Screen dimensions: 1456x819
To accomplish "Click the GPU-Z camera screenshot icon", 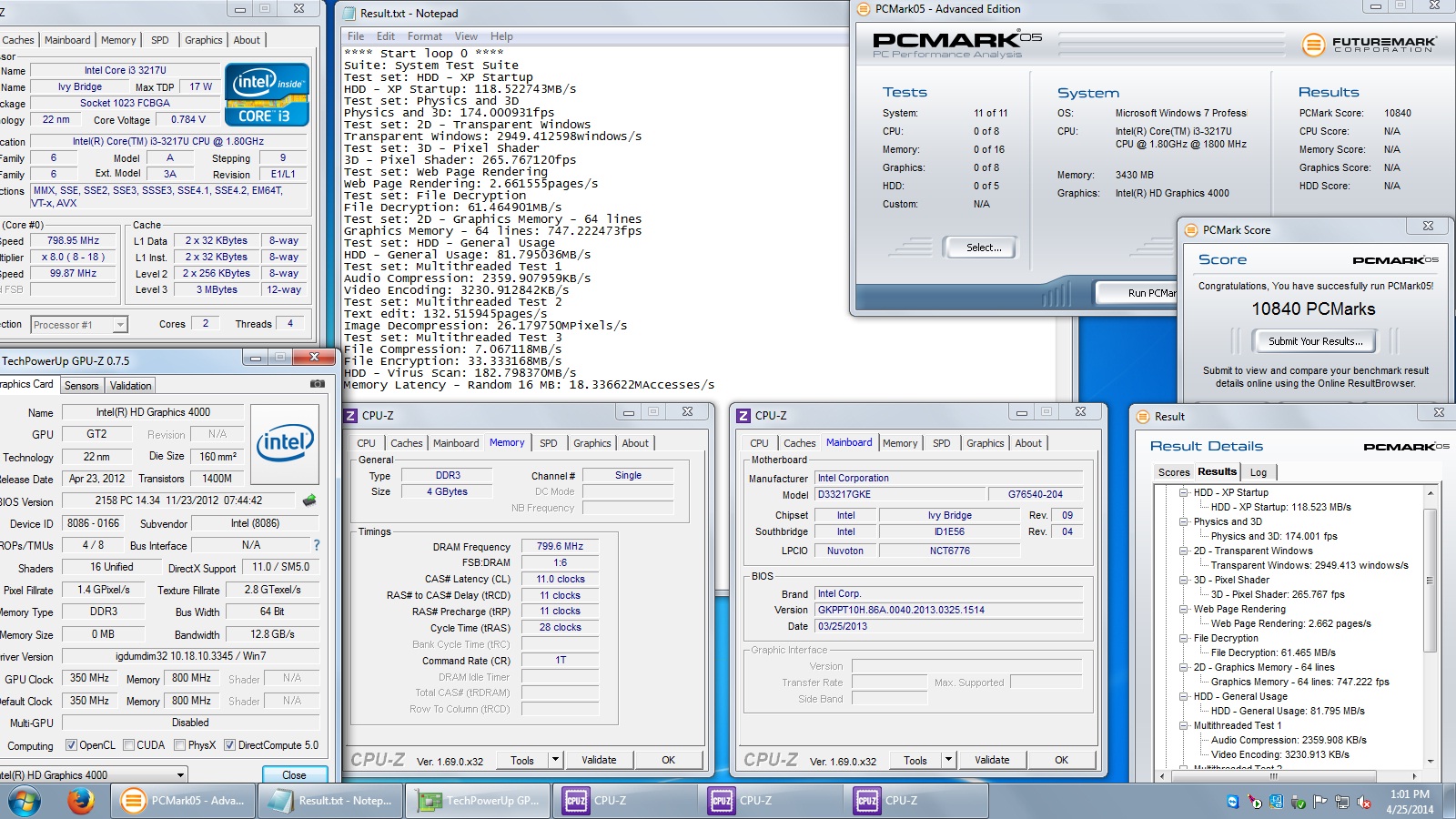I will 317,384.
